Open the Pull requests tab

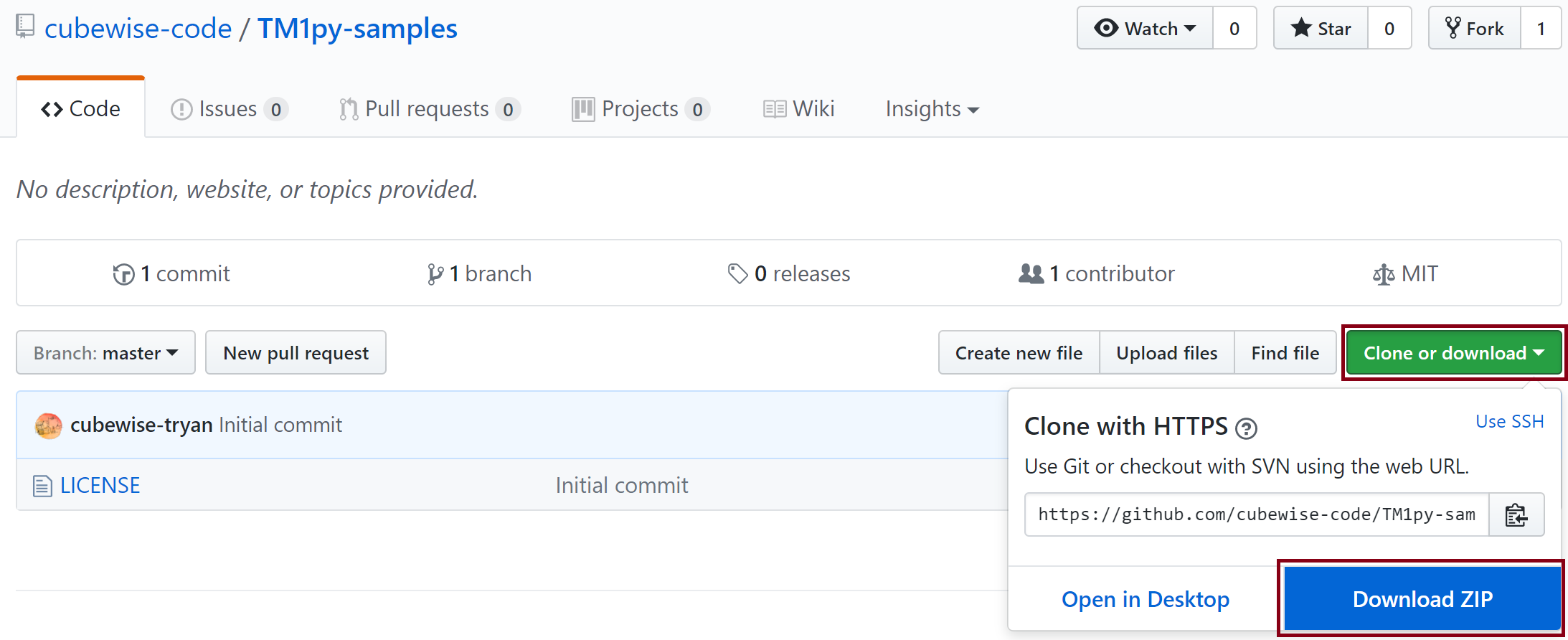[x=430, y=109]
